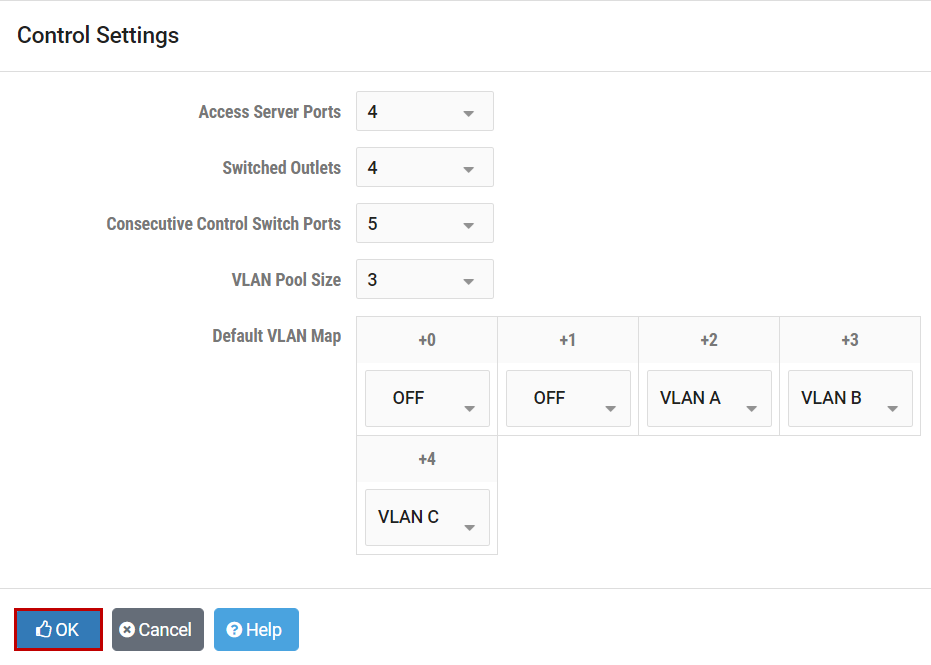Change the +0 VLAN map from OFF

point(427,398)
